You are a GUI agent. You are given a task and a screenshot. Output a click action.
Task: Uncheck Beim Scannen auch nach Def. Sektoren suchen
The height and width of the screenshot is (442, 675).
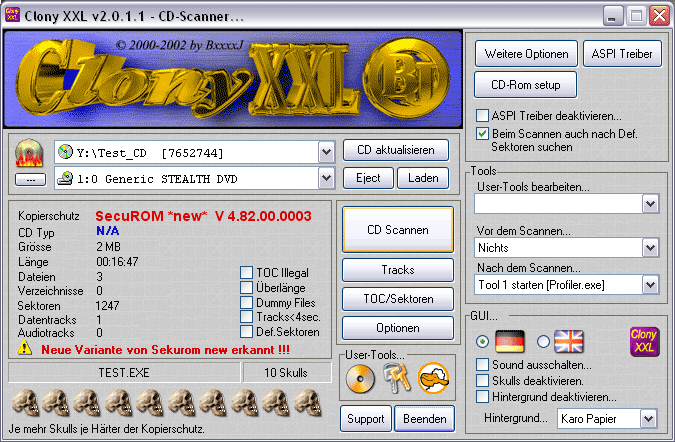[482, 133]
